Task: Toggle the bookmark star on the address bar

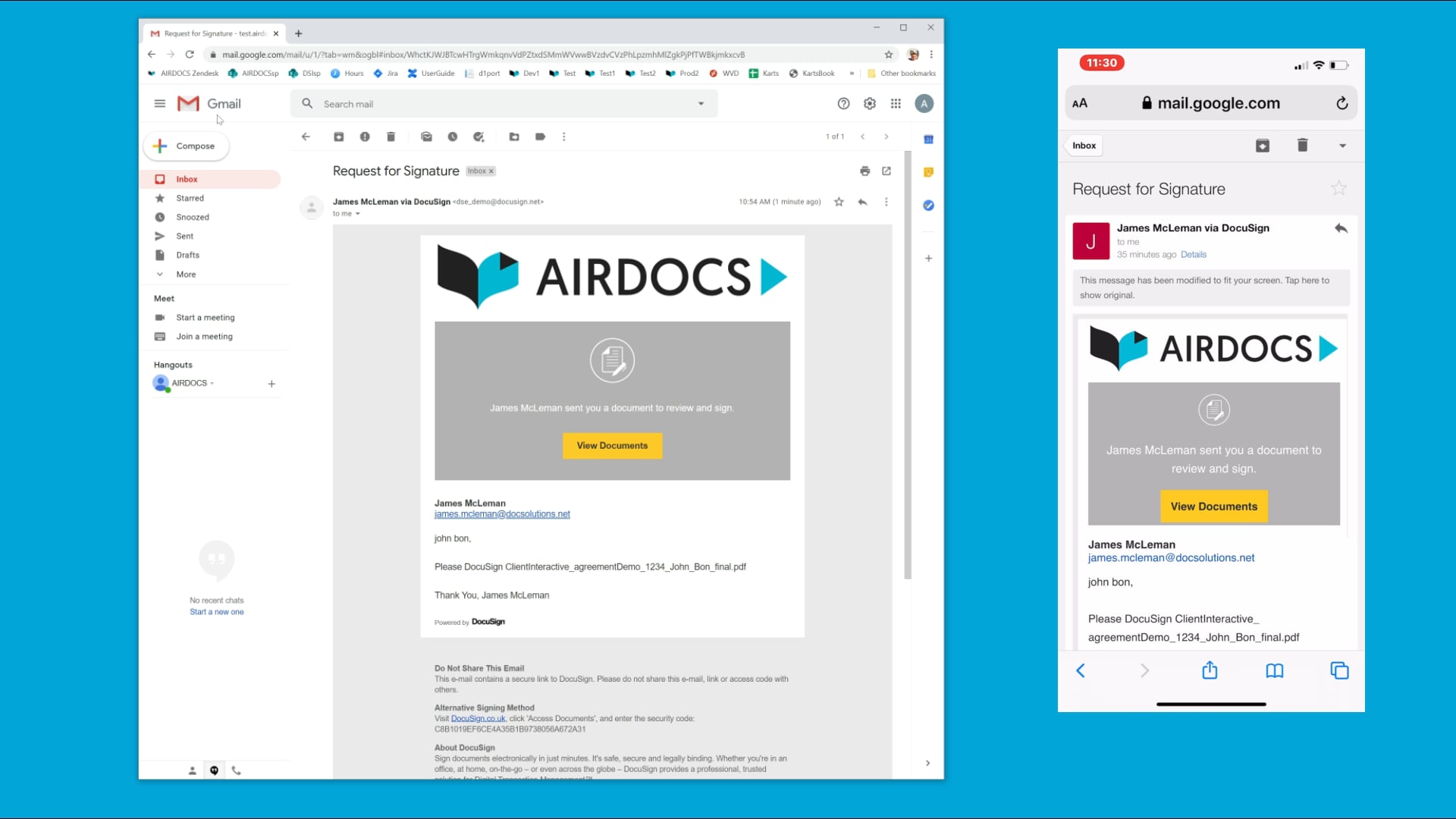Action: click(x=888, y=55)
